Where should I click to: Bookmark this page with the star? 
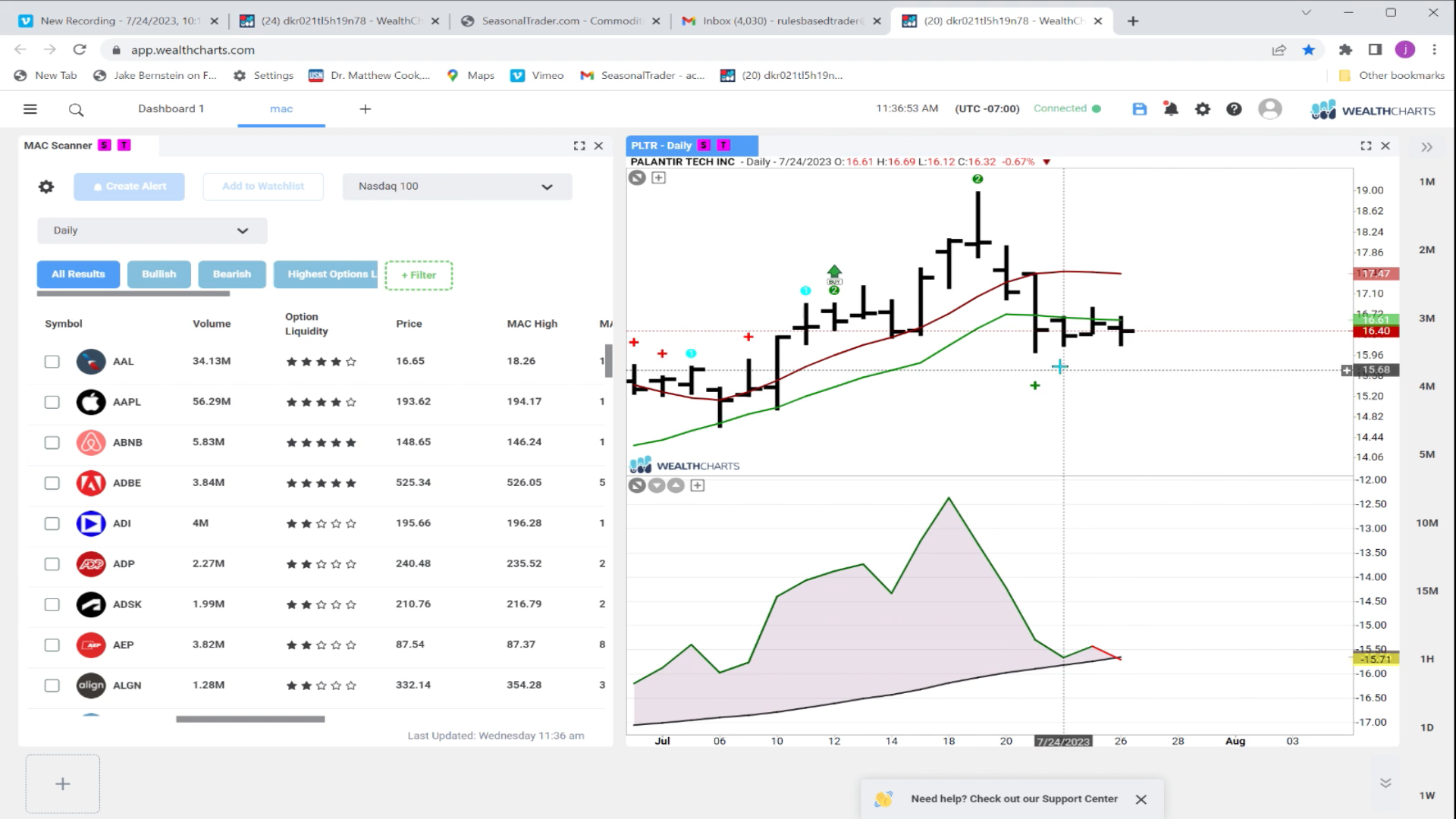point(1308,50)
